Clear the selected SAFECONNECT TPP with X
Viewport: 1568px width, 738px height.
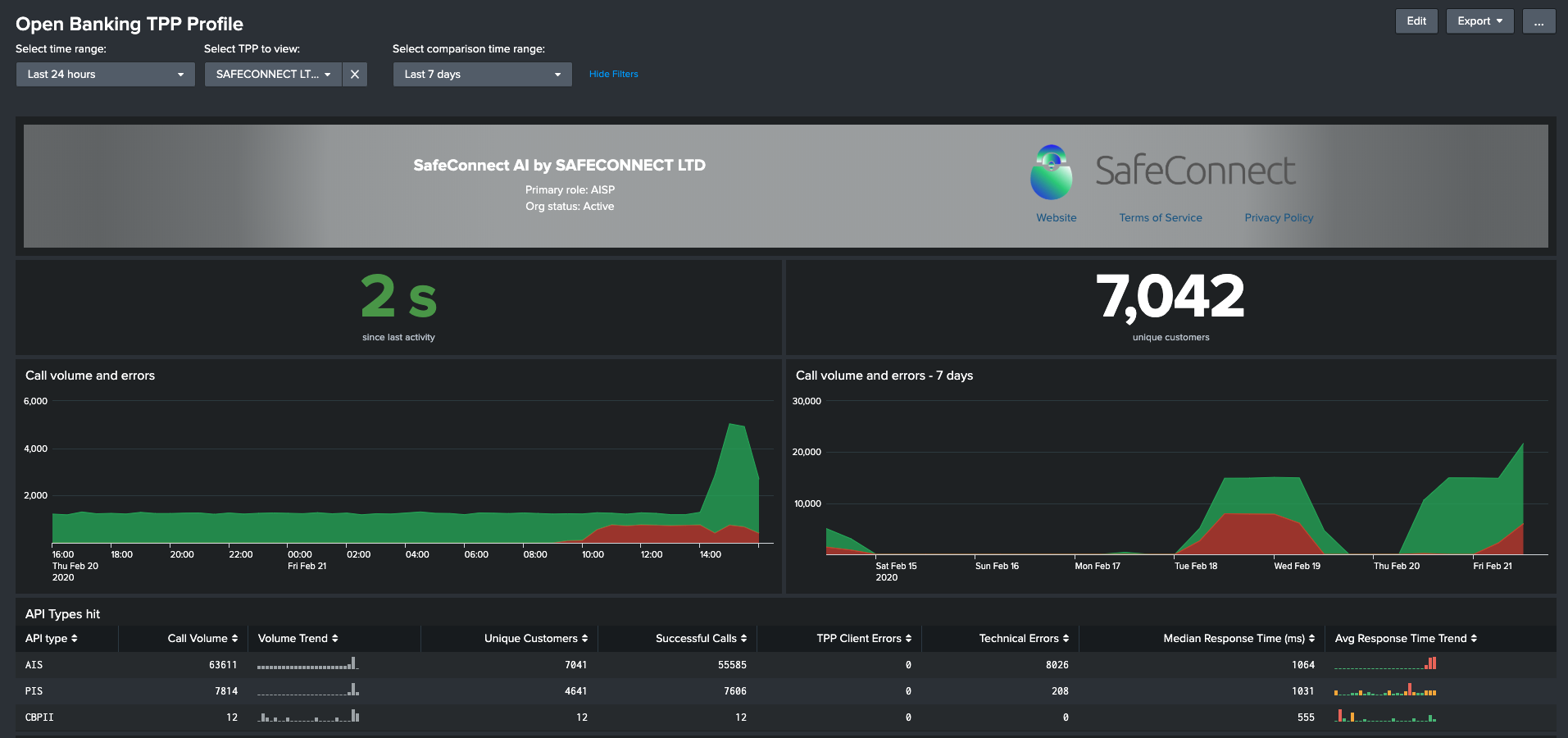[355, 75]
